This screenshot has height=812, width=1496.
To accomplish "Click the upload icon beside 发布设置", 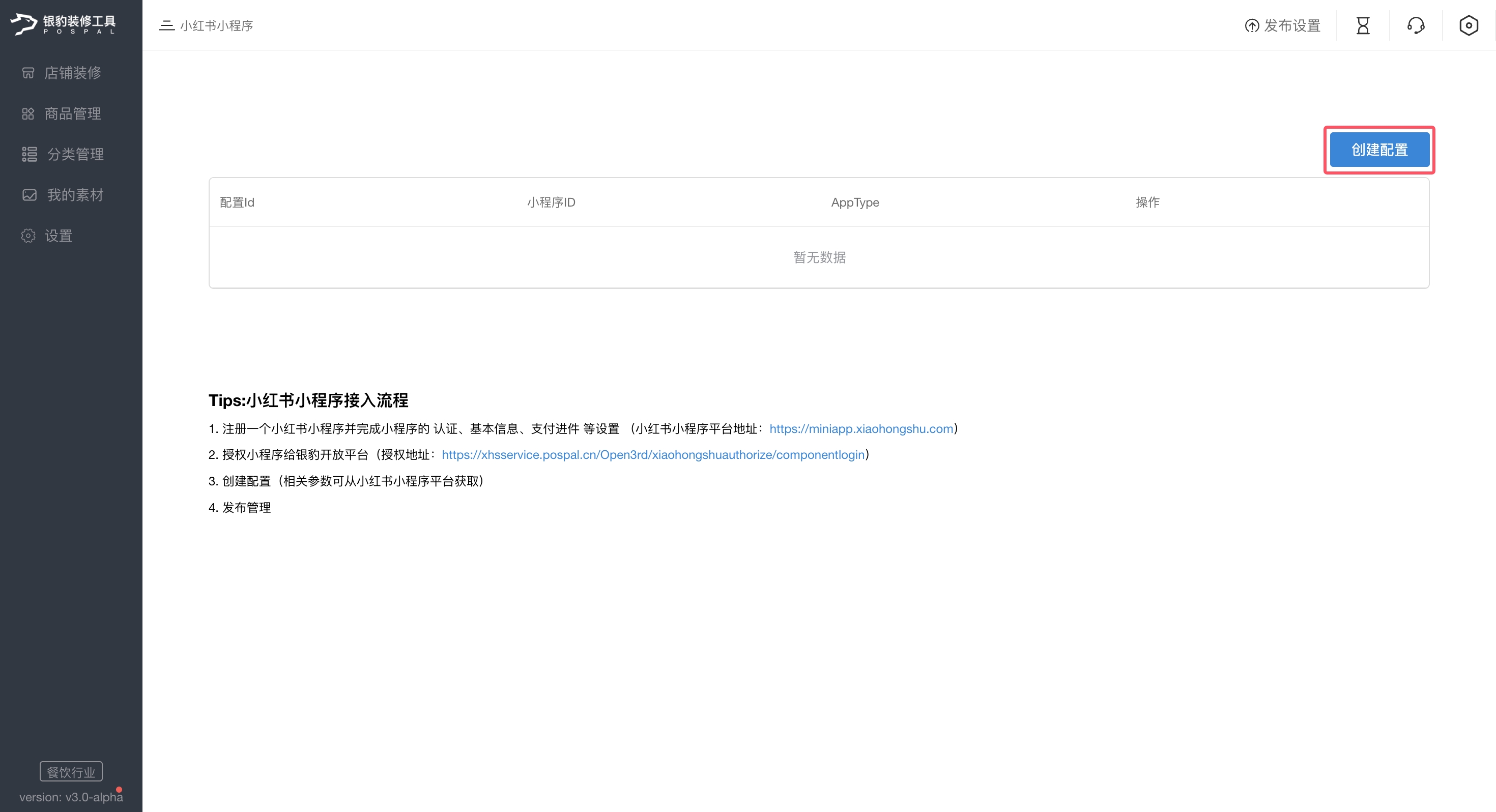I will (x=1252, y=25).
